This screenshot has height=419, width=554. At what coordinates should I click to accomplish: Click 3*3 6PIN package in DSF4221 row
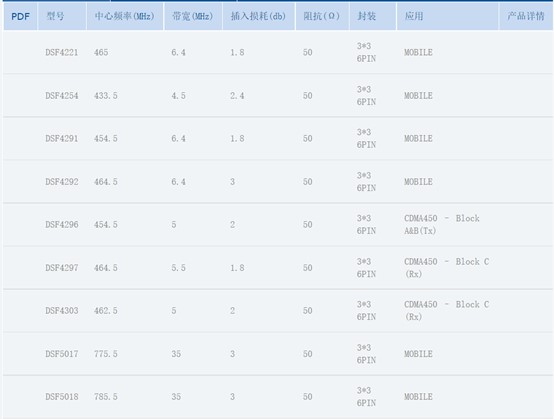click(366, 52)
